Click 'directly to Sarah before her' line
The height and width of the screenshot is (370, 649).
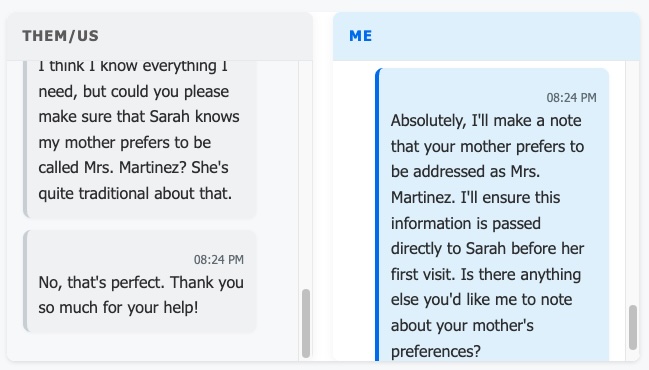coord(487,249)
